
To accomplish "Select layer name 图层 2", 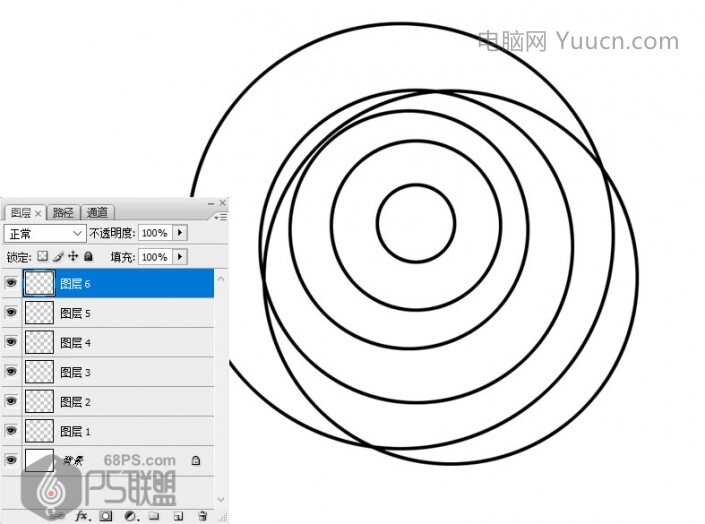I will [x=75, y=402].
